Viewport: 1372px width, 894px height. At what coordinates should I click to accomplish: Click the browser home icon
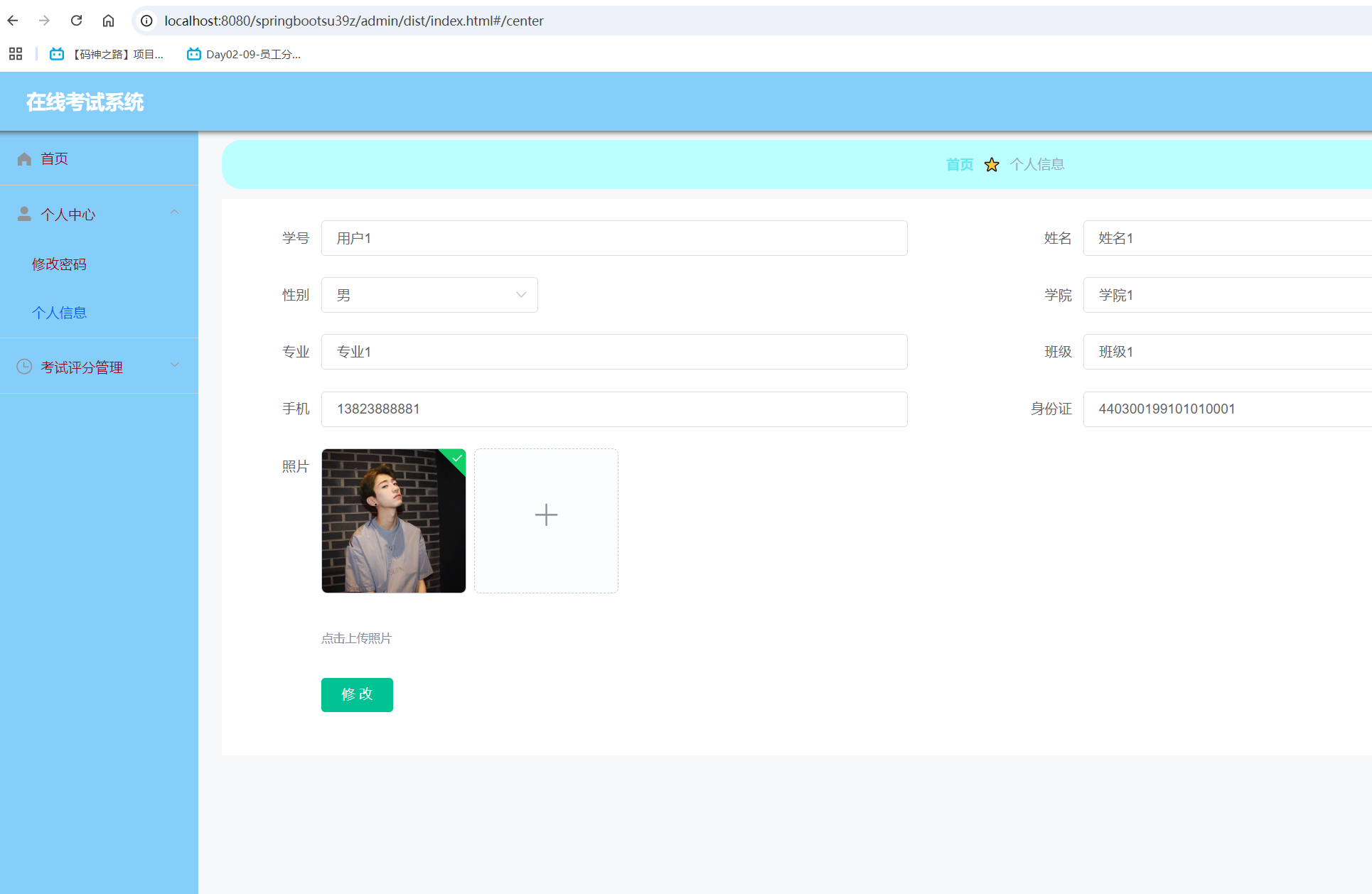[108, 21]
